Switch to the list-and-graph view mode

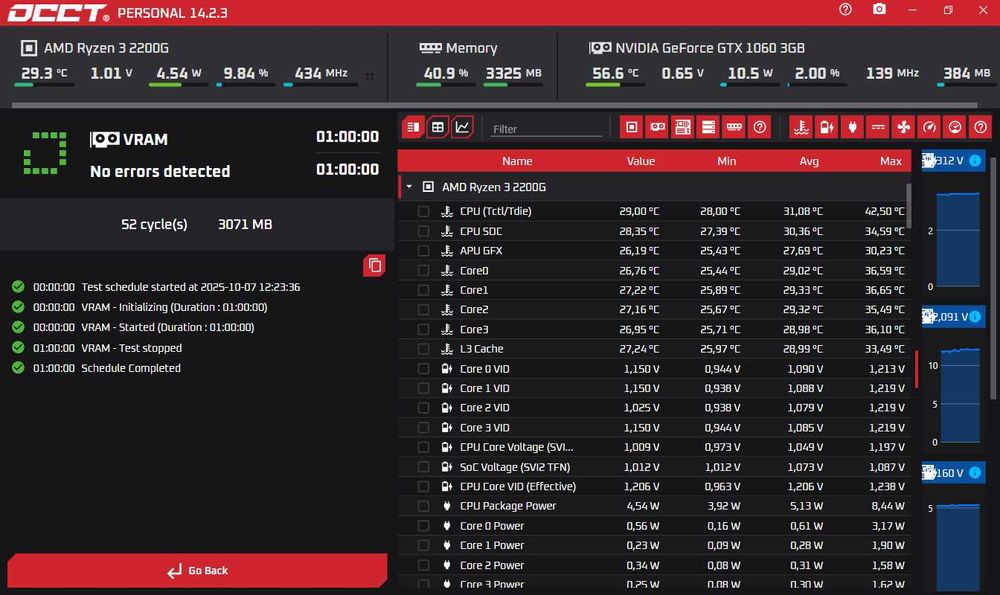point(413,128)
